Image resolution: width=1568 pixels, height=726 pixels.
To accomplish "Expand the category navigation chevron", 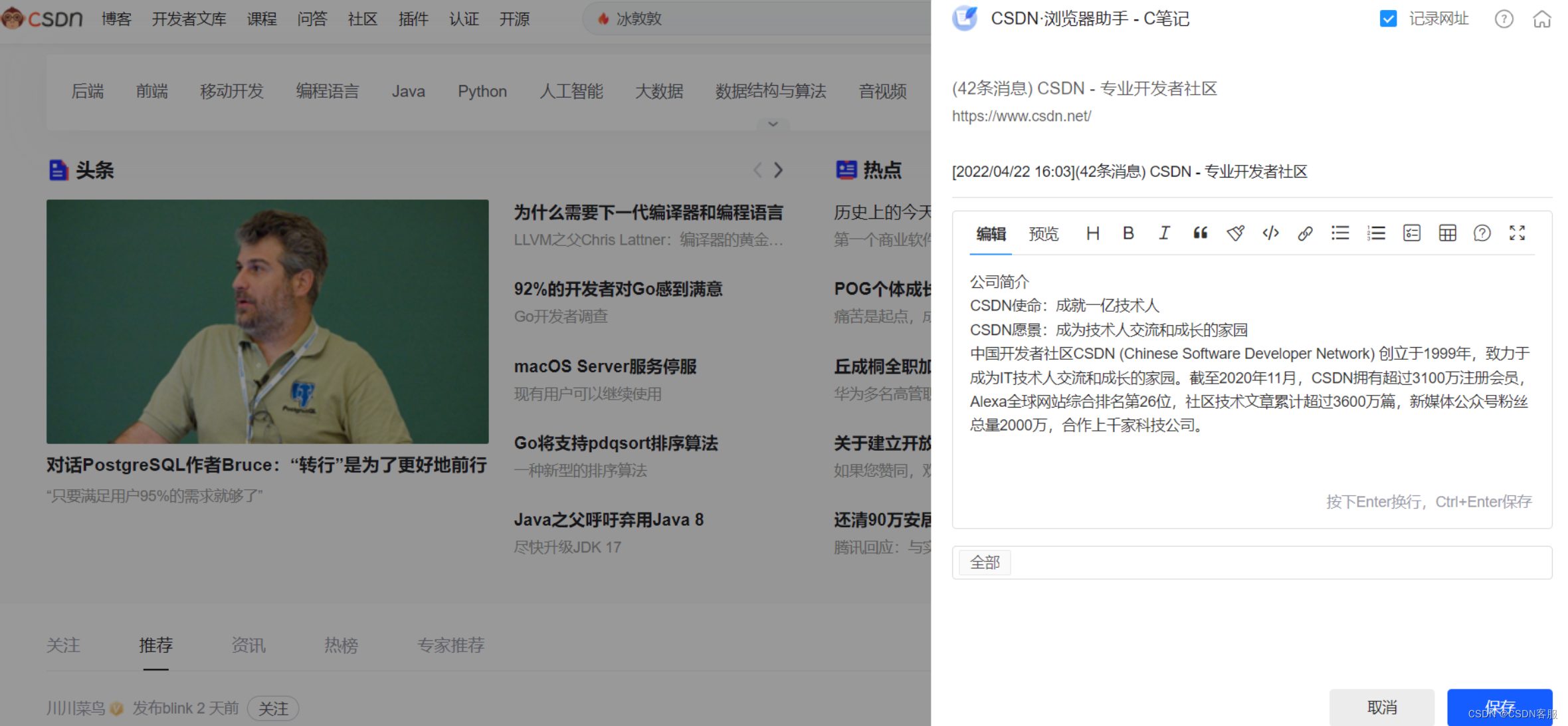I will pyautogui.click(x=773, y=124).
